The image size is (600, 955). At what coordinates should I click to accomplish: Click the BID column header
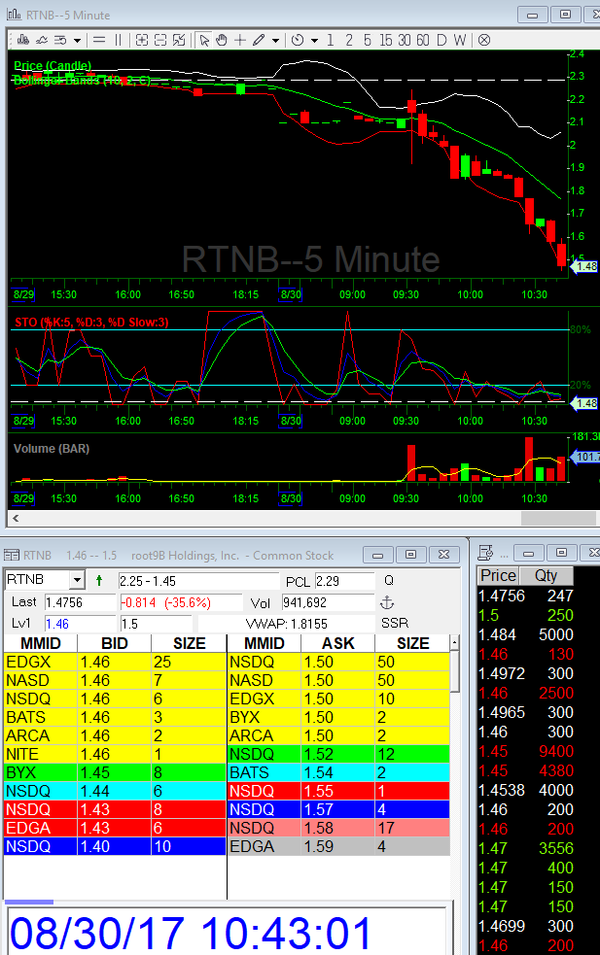point(113,643)
